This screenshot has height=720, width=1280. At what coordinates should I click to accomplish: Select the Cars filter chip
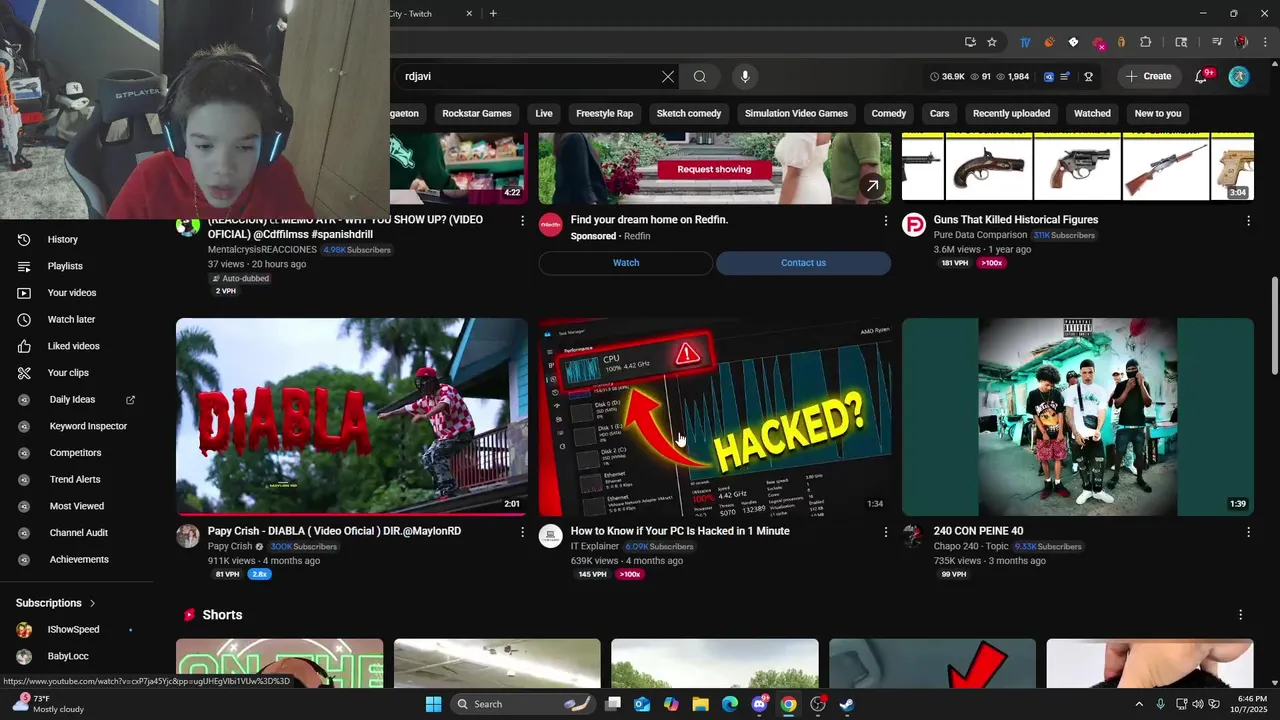coord(939,113)
